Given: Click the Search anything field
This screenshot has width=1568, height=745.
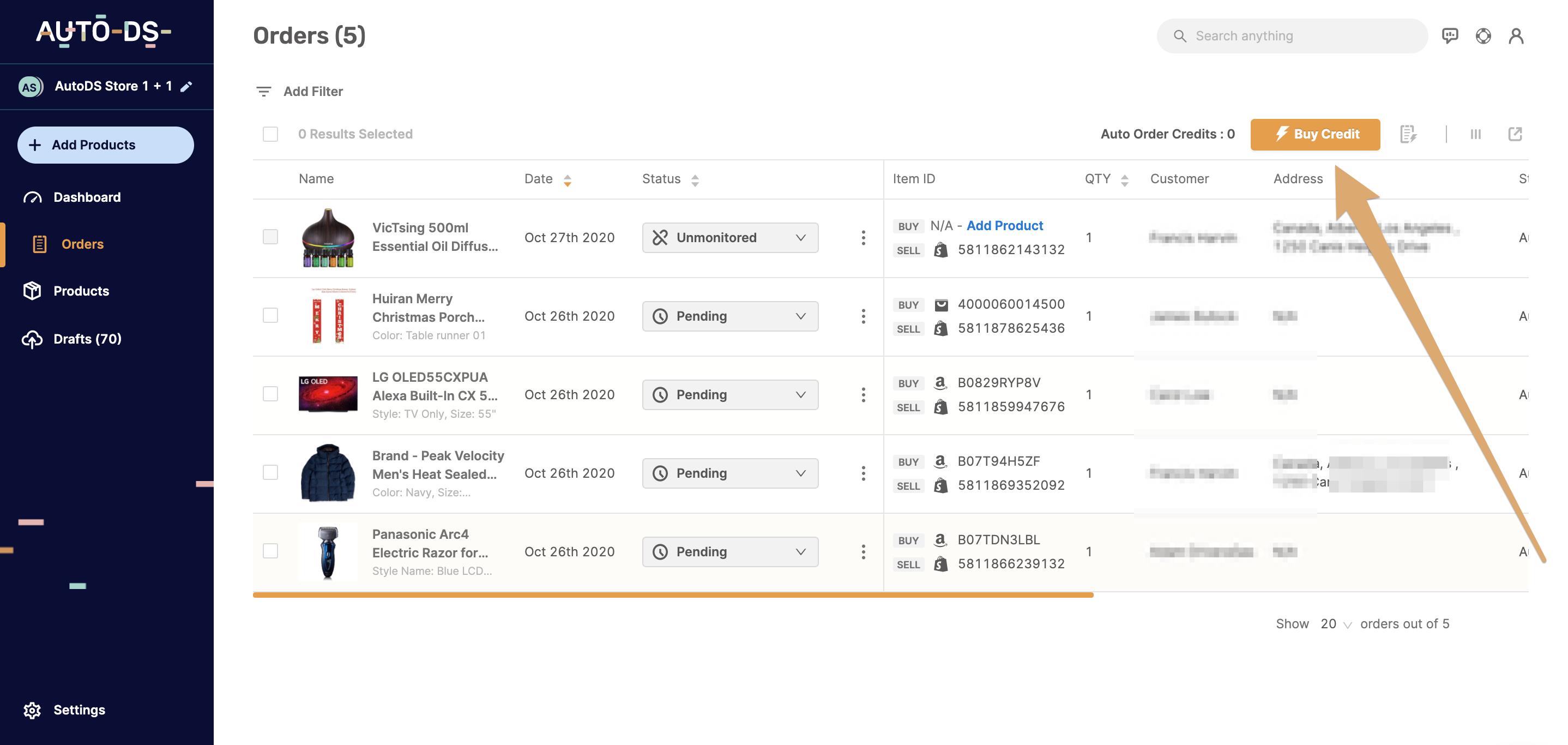Looking at the screenshot, I should 1292,36.
